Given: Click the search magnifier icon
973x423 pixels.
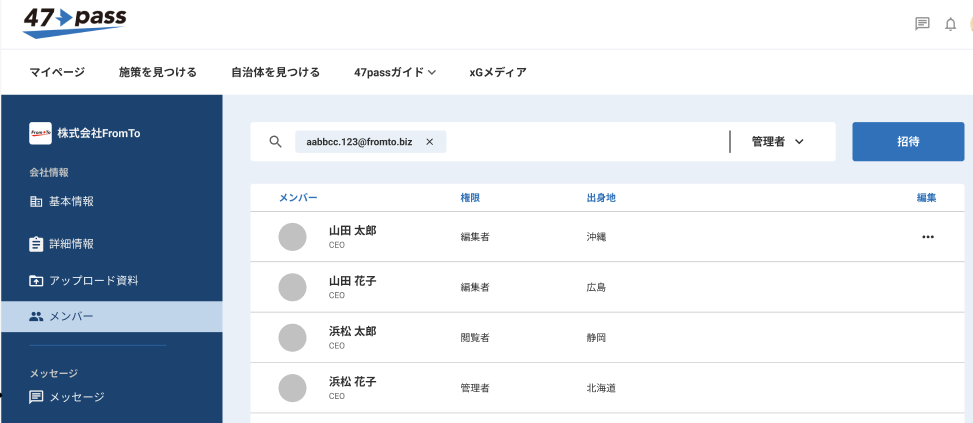Looking at the screenshot, I should 276,142.
